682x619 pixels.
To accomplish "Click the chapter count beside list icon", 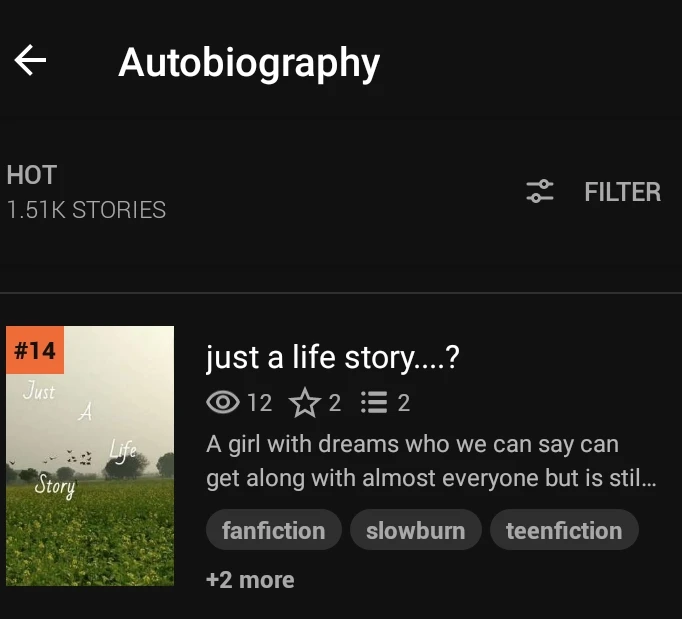I will tap(404, 403).
